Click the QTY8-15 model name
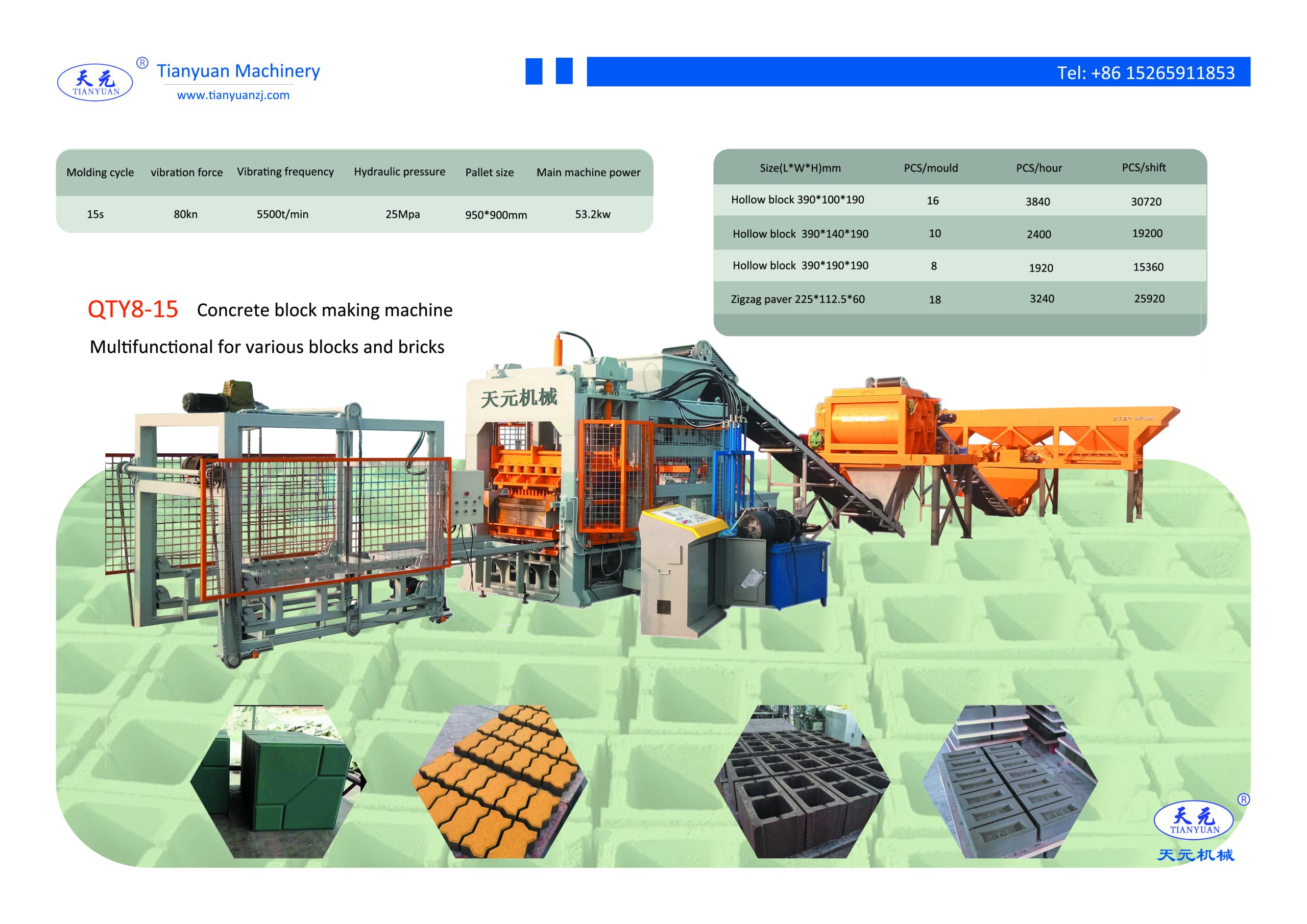The image size is (1307, 924). pos(133,309)
